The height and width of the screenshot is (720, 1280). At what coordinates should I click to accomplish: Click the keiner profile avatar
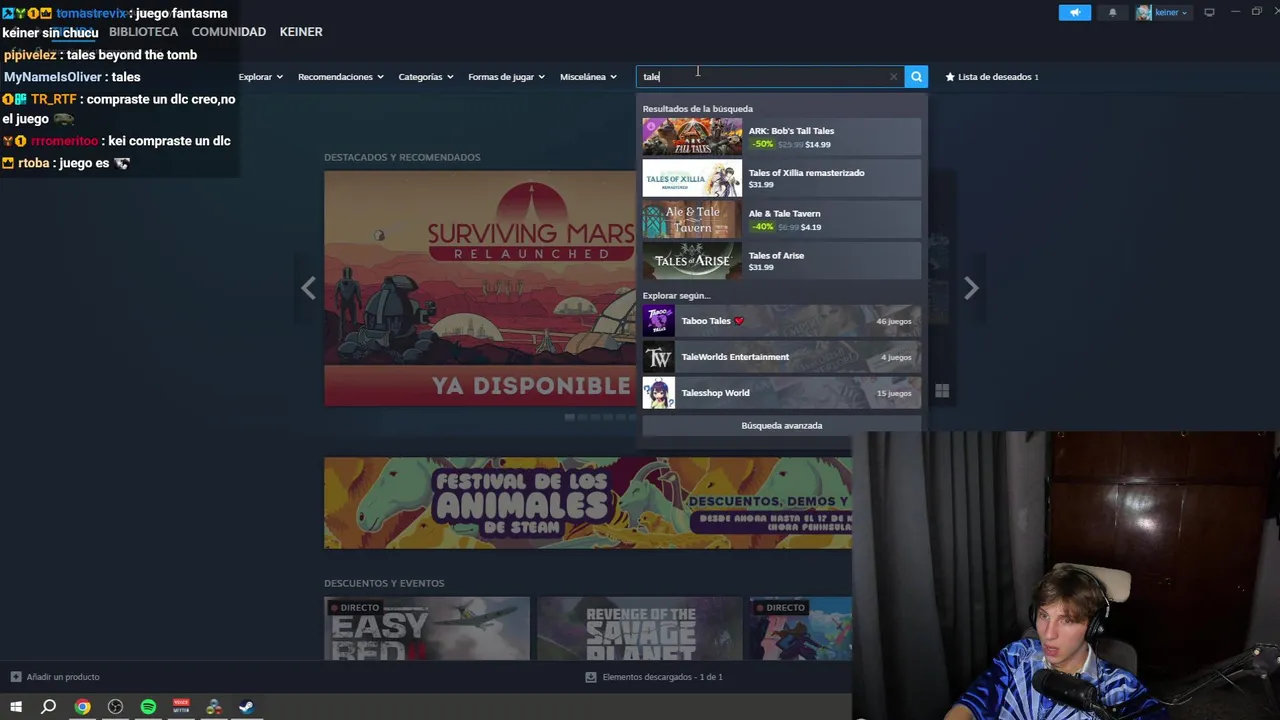pos(1144,13)
